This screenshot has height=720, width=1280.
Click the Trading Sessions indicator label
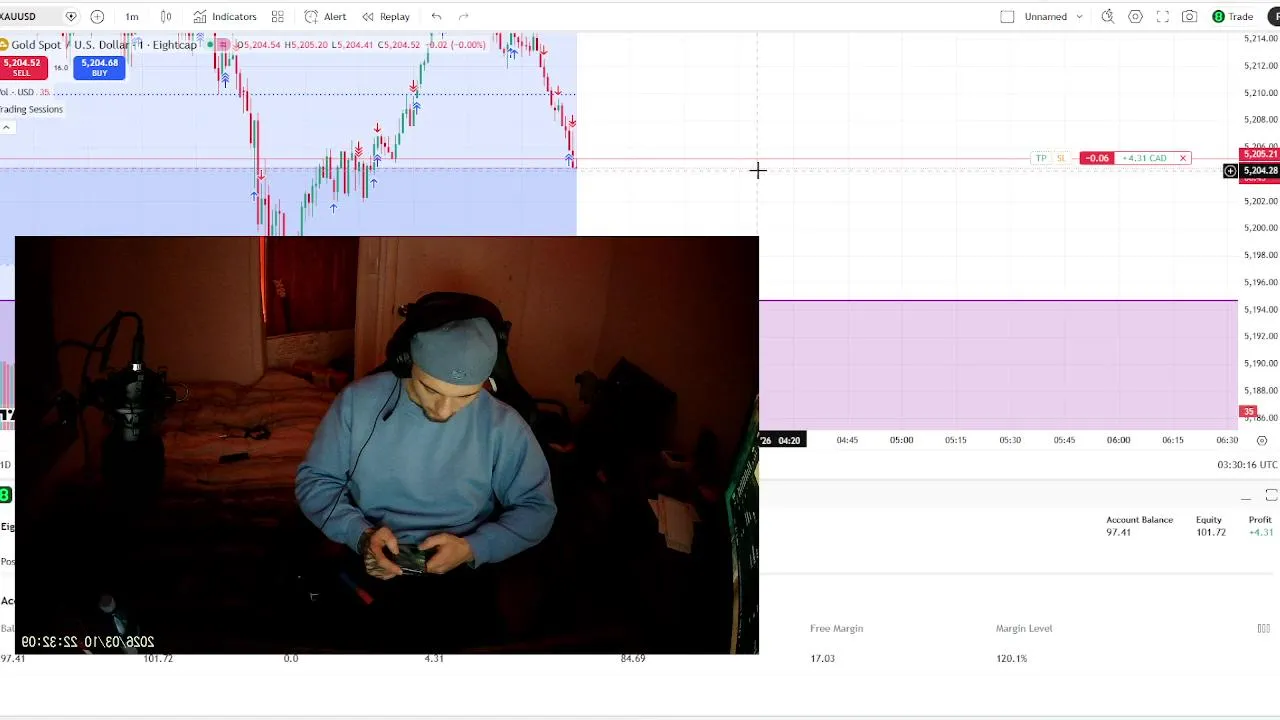click(31, 109)
